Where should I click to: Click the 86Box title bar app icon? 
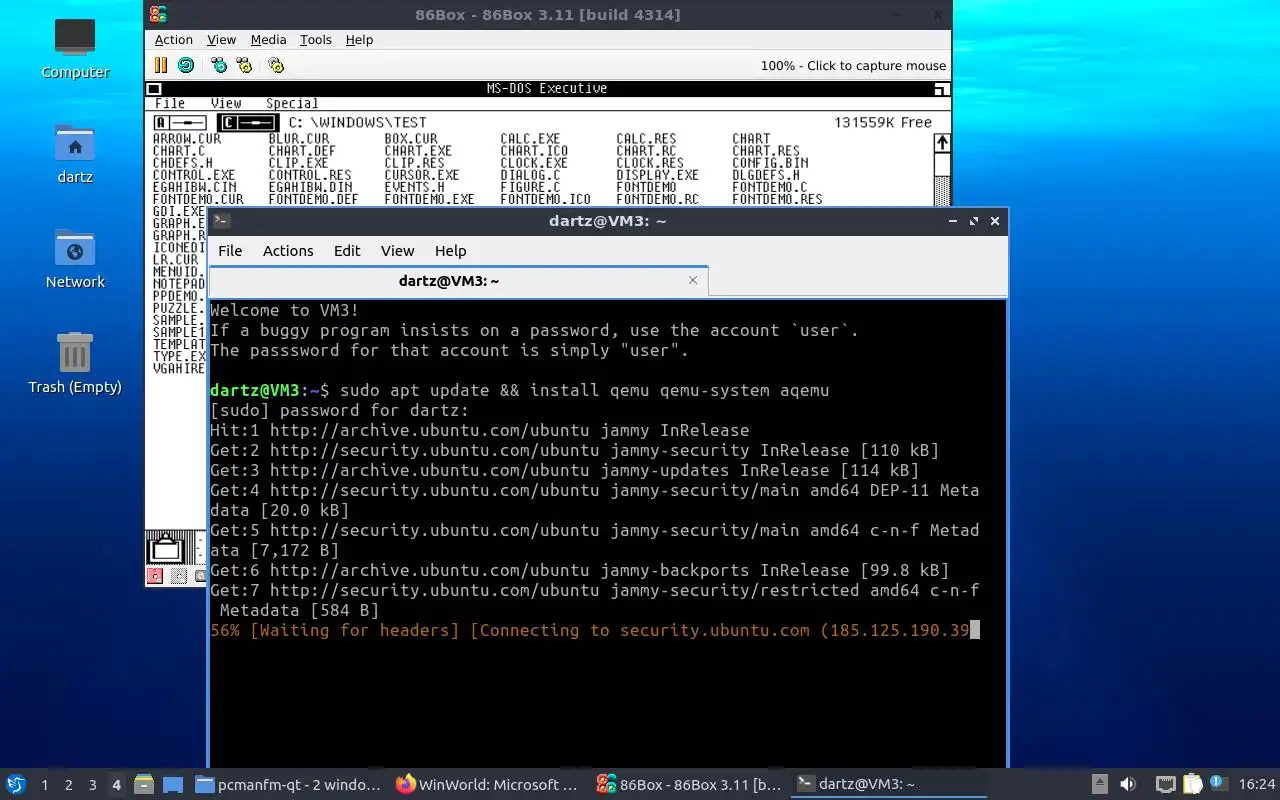click(158, 14)
